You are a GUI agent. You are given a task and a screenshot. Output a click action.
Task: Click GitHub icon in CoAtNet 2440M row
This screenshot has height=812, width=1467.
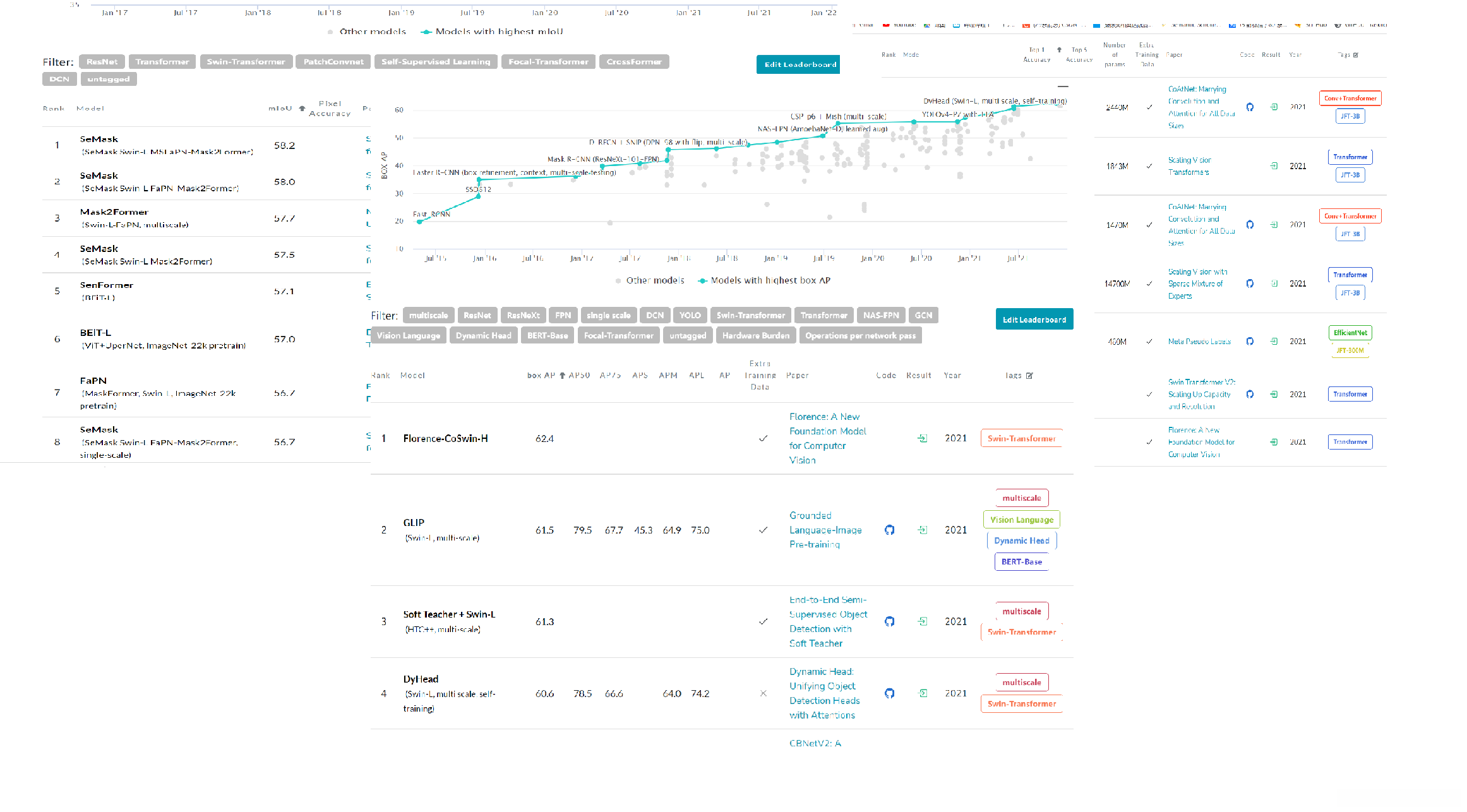pyautogui.click(x=1250, y=107)
